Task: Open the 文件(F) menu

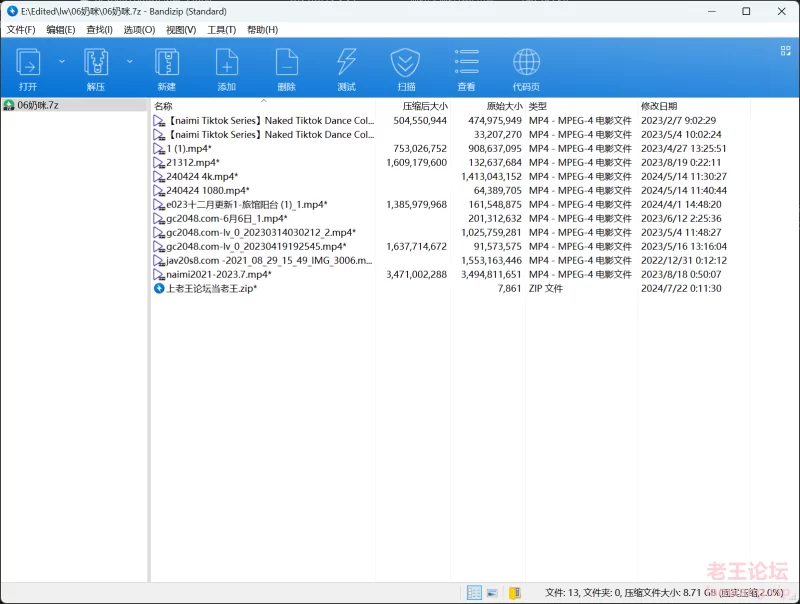Action: (x=21, y=30)
